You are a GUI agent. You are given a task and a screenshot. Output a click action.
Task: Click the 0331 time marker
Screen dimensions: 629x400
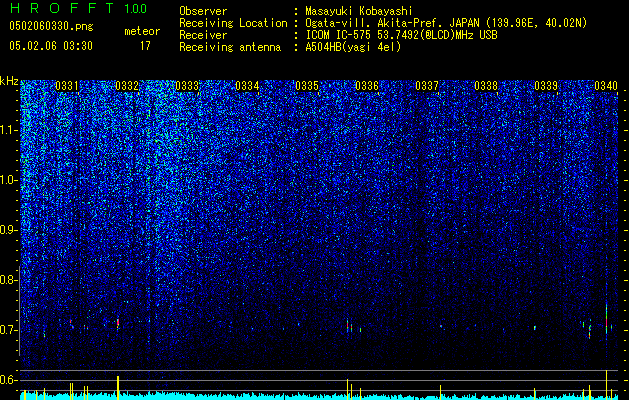tap(67, 86)
